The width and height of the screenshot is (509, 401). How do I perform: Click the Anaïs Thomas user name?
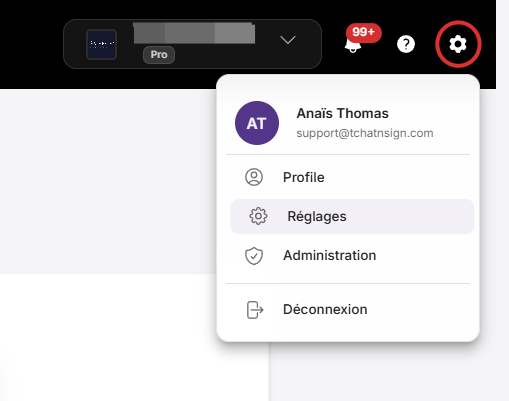tap(343, 113)
